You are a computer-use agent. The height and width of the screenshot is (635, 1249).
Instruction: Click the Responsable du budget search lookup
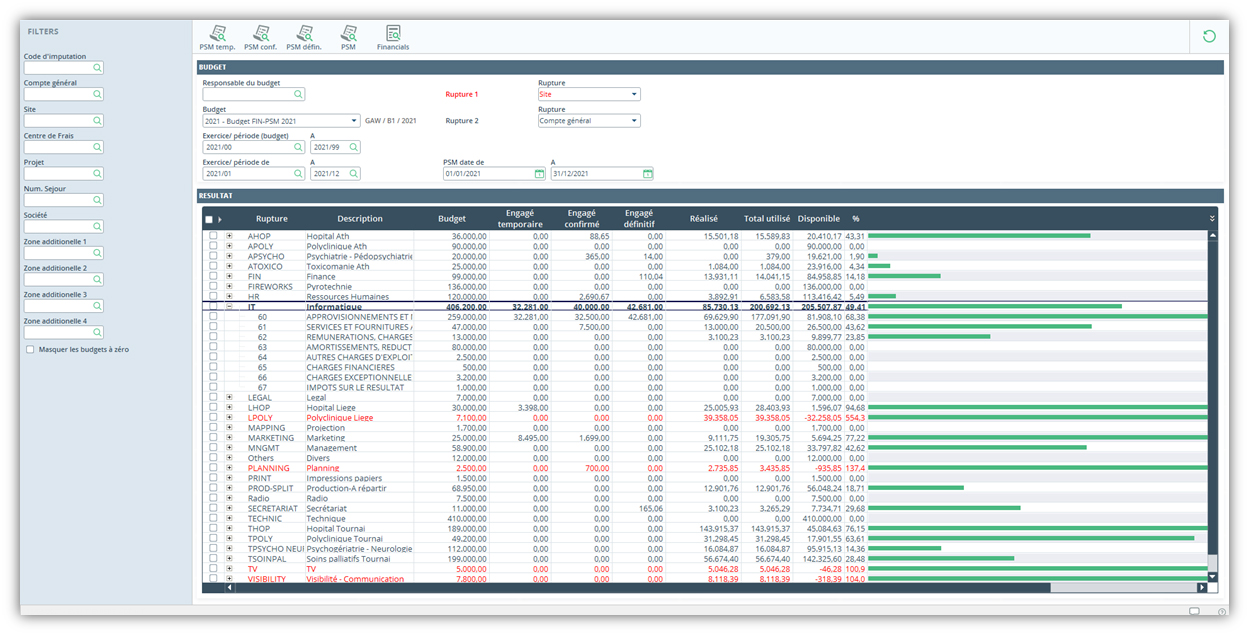pos(297,93)
